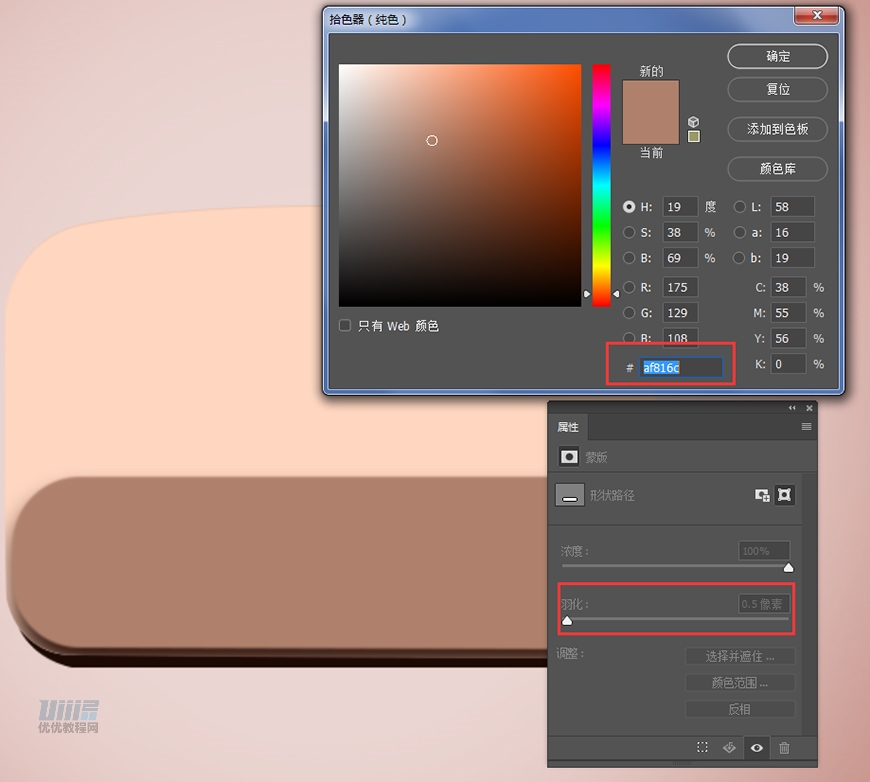The image size is (870, 782).
Task: Click the add pixel mask icon
Action: coord(762,495)
